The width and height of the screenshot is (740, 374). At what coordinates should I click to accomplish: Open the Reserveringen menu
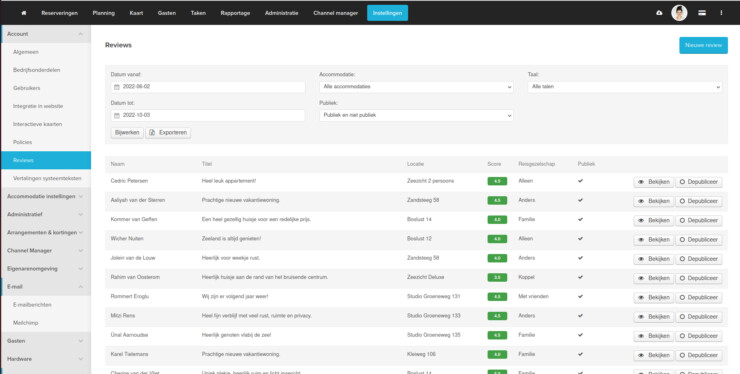[x=59, y=13]
